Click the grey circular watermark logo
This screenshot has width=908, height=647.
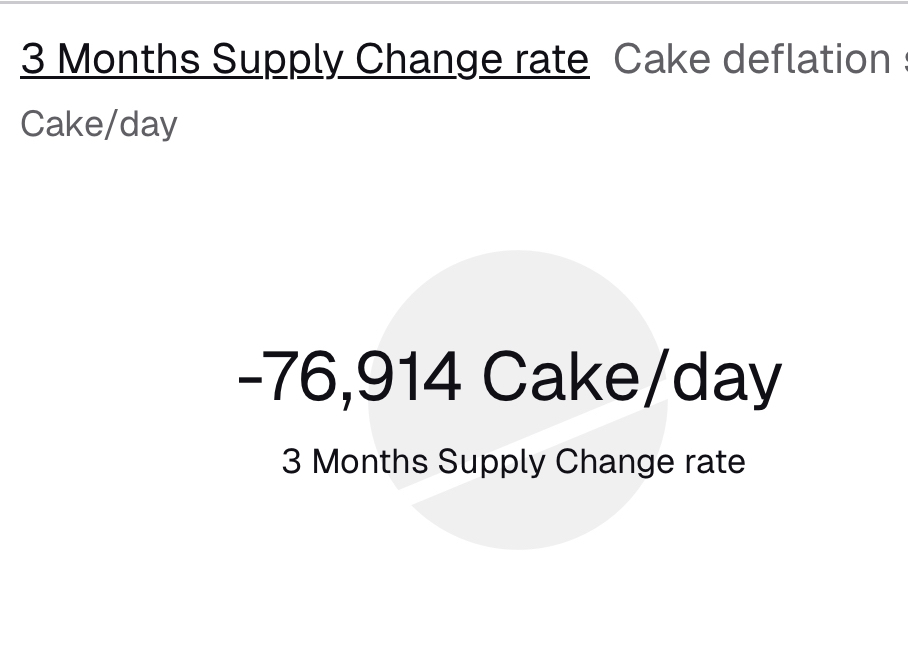(x=517, y=300)
